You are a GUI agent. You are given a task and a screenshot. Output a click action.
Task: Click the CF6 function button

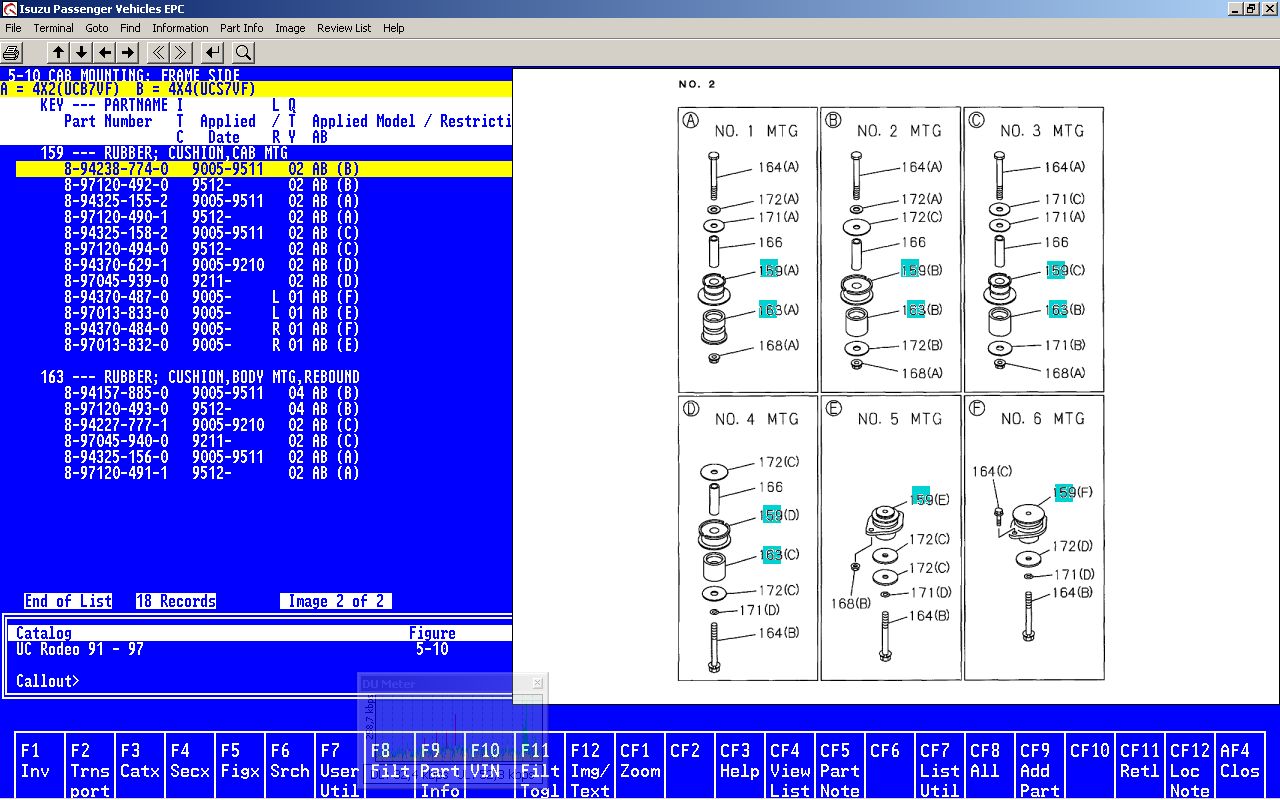tap(890, 766)
